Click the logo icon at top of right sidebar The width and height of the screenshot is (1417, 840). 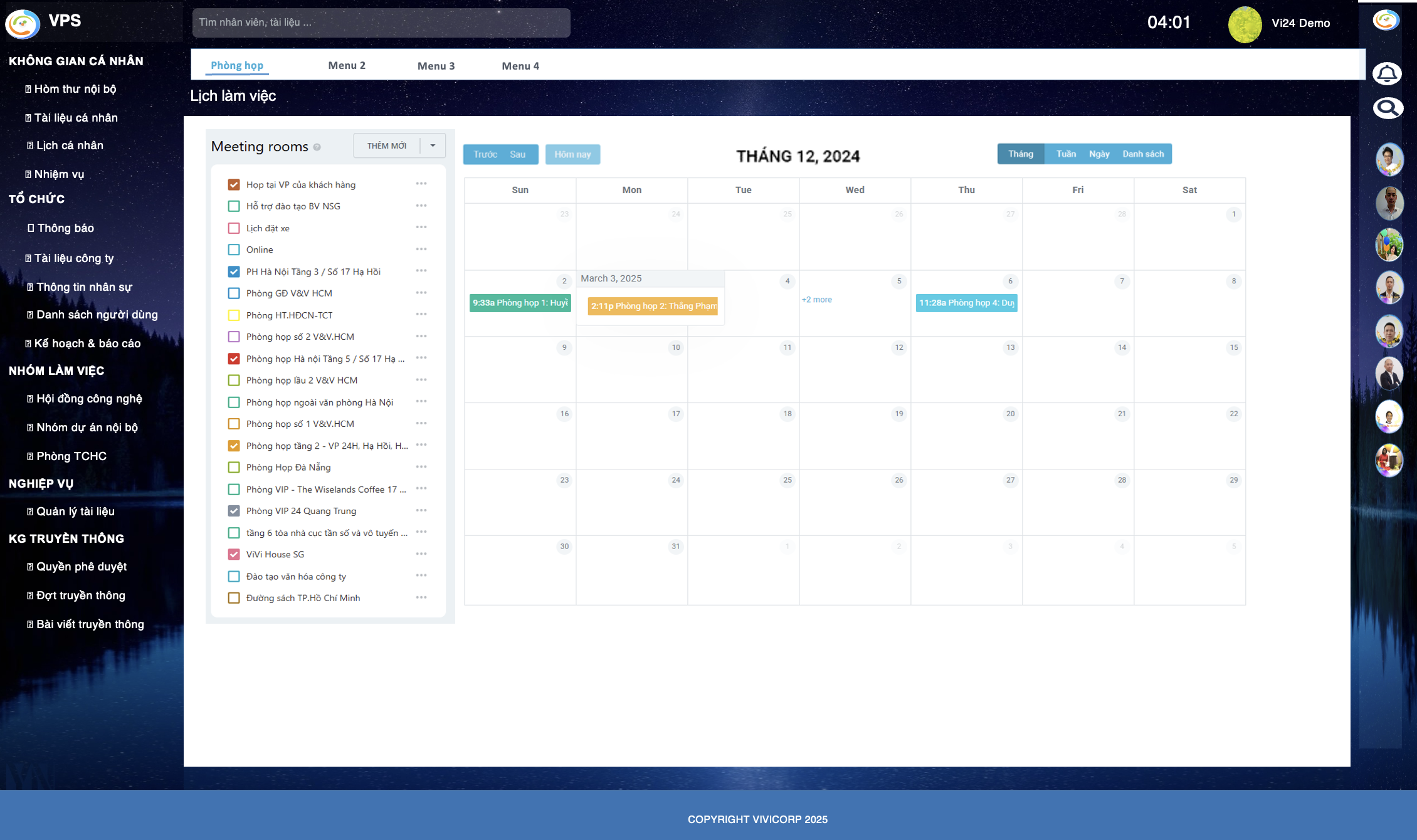[1386, 20]
